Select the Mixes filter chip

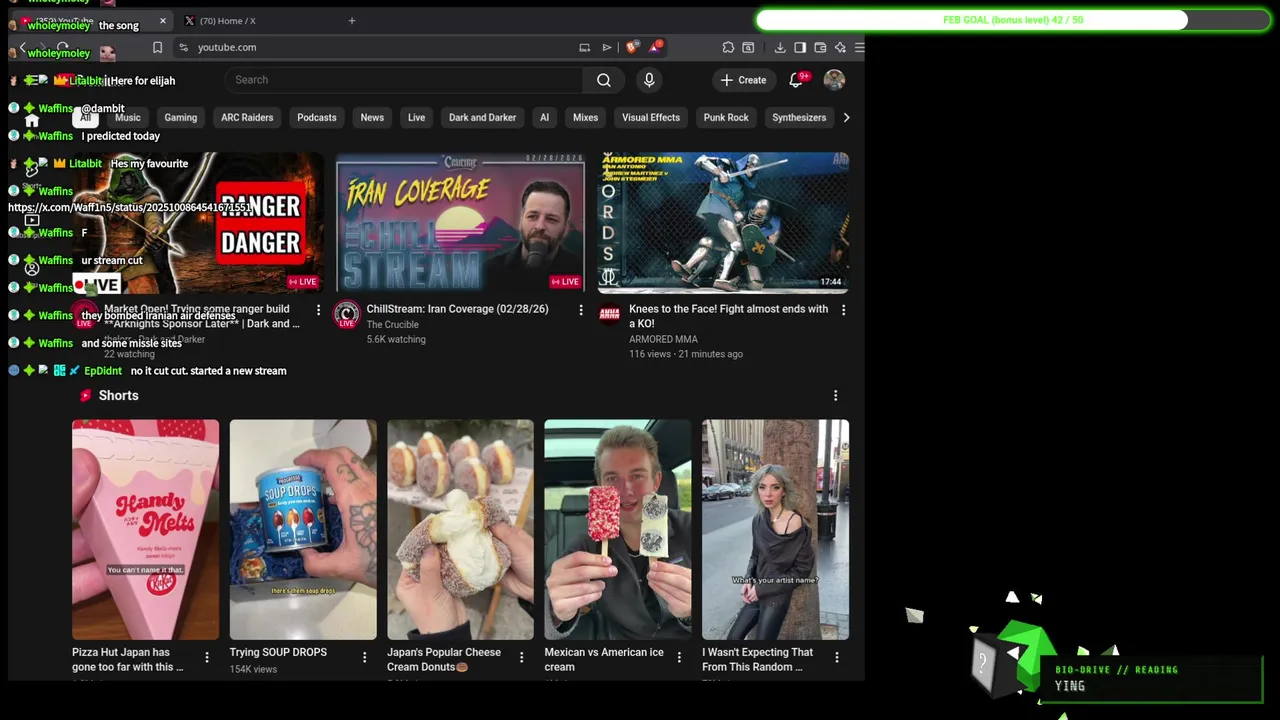[x=586, y=118]
